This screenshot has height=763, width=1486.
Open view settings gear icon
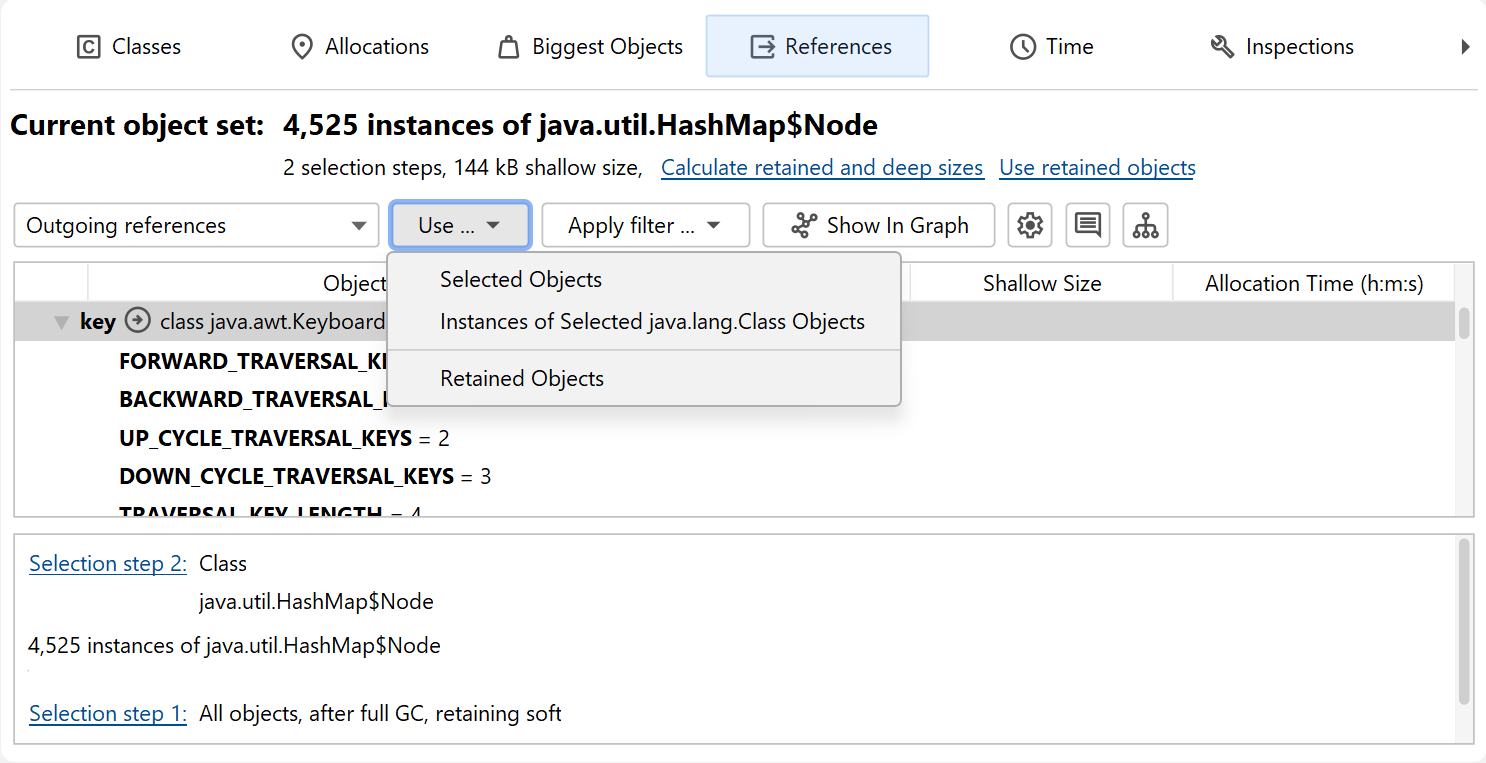pyautogui.click(x=1029, y=226)
